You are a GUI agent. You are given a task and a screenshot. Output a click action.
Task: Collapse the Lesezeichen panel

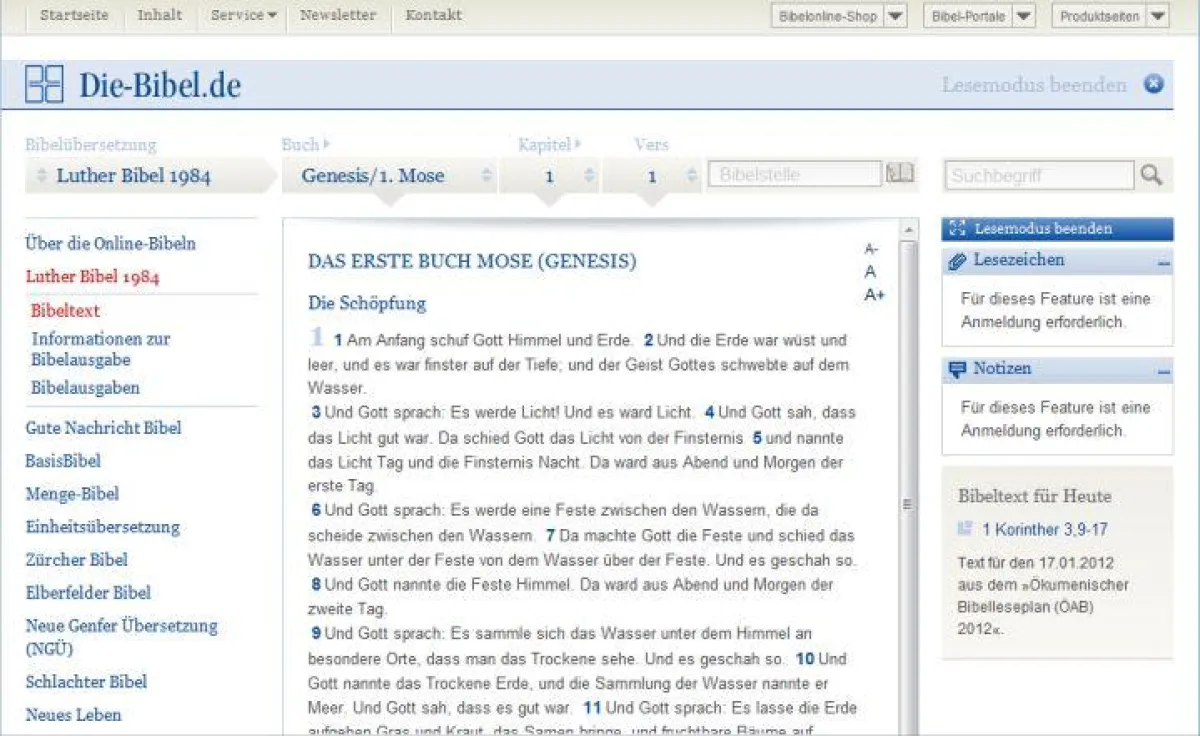click(1164, 263)
